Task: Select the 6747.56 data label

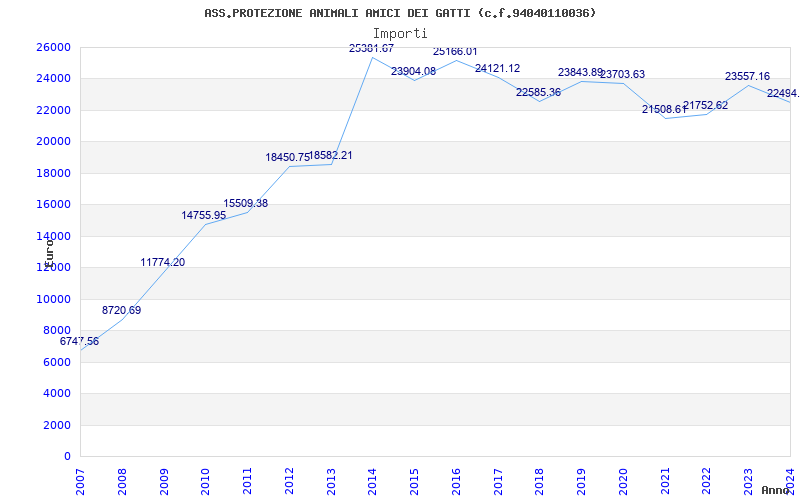Action: point(79,341)
